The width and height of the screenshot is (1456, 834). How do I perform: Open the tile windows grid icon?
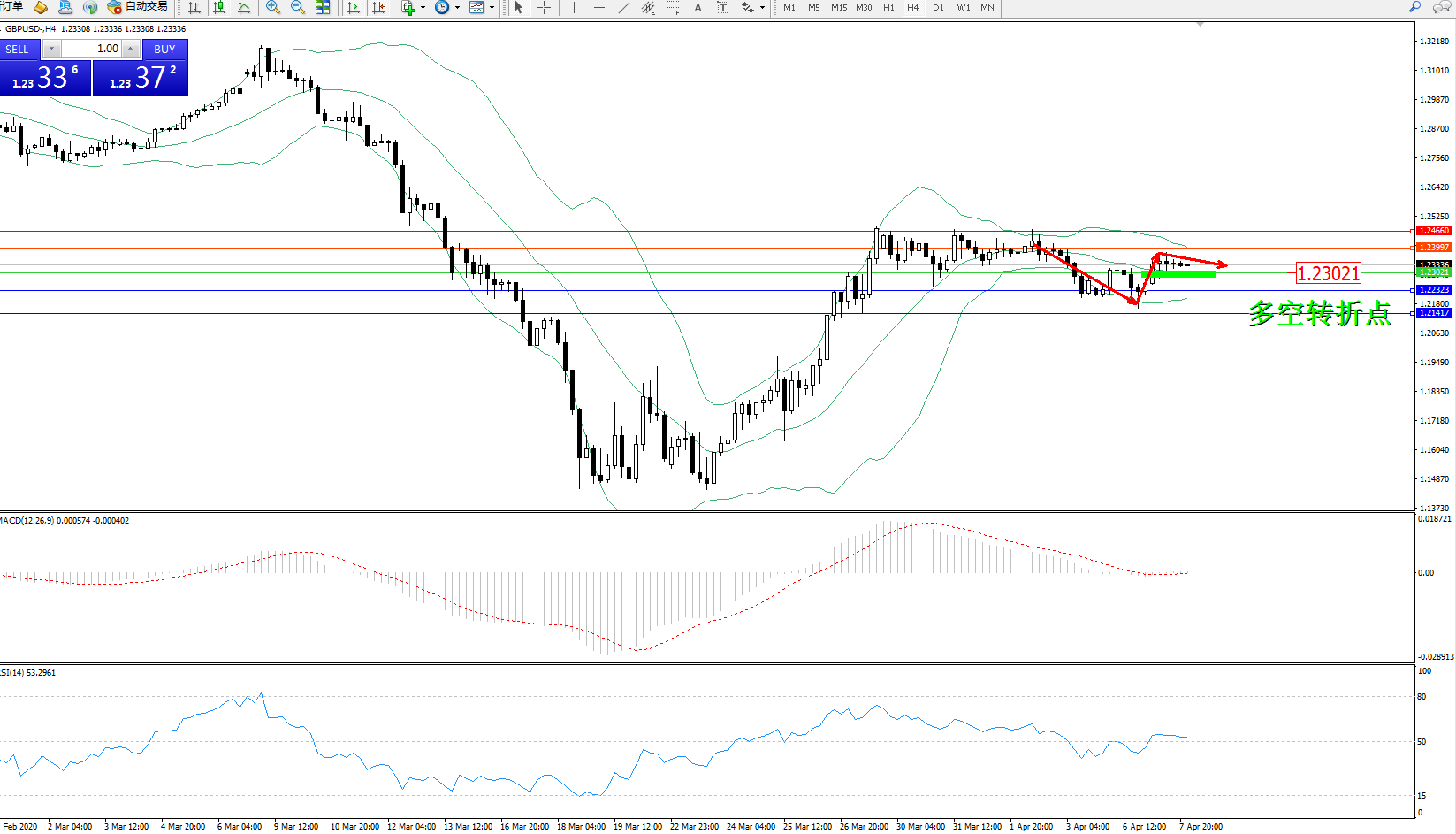pyautogui.click(x=323, y=8)
